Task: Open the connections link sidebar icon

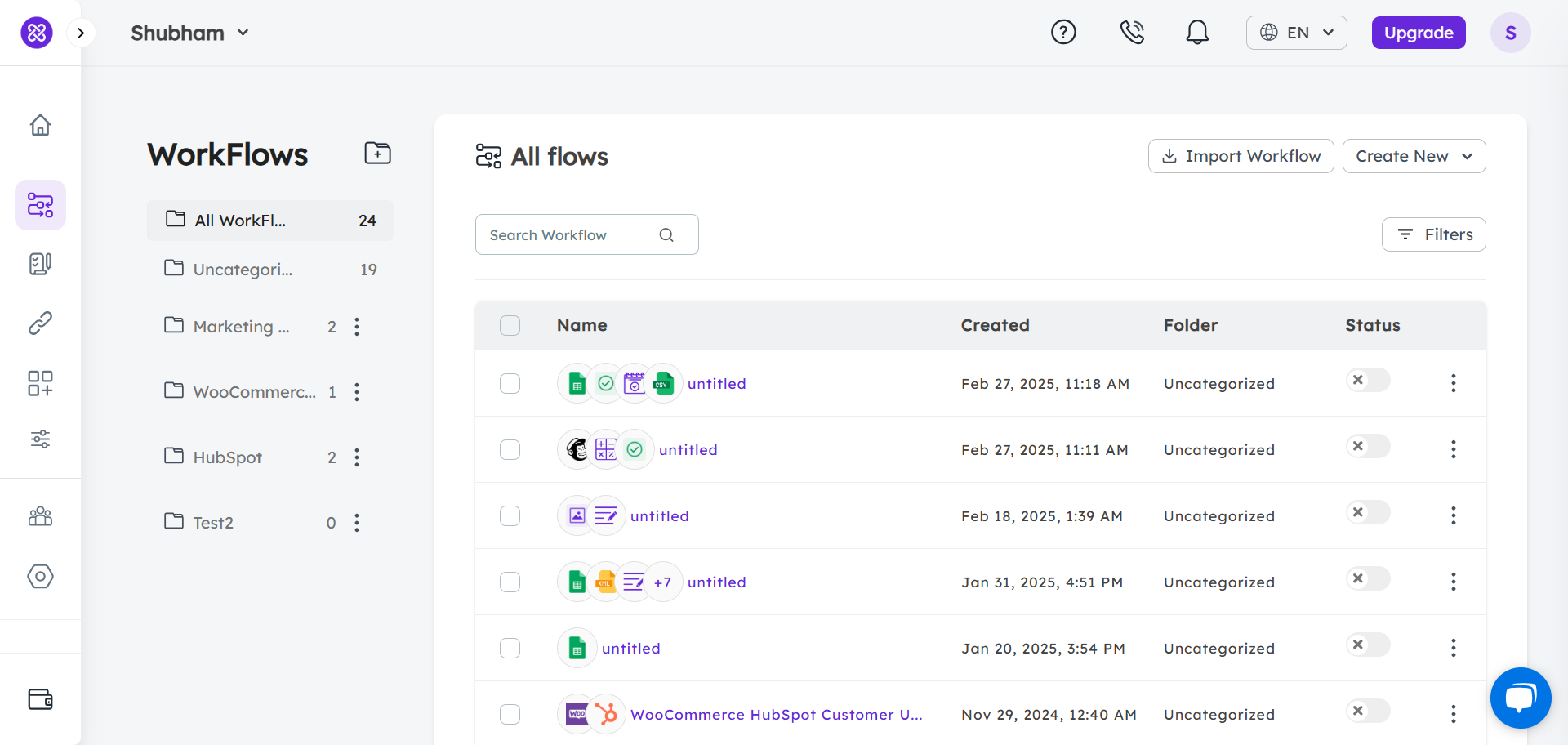Action: [40, 323]
